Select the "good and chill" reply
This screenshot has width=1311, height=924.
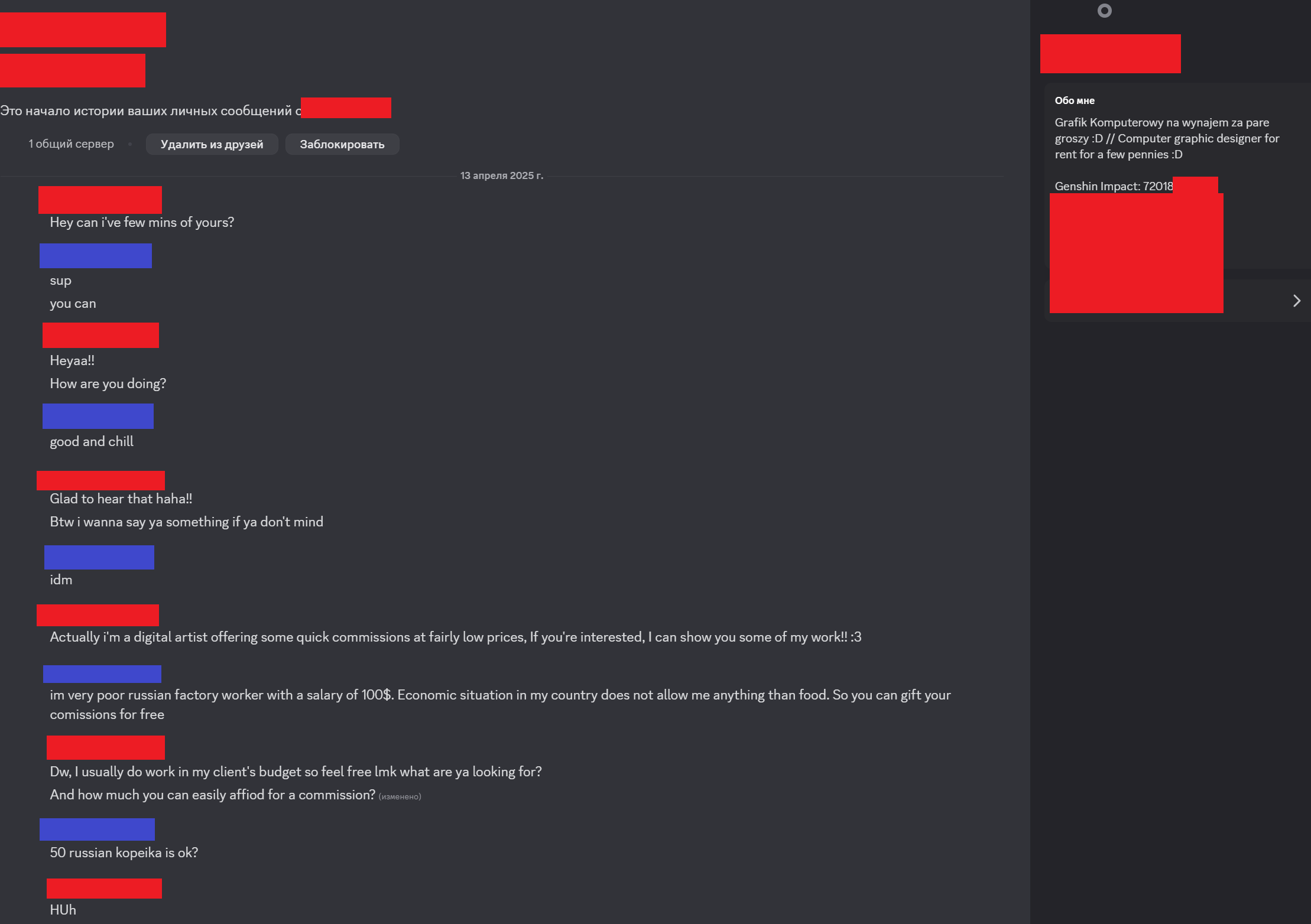tap(92, 441)
